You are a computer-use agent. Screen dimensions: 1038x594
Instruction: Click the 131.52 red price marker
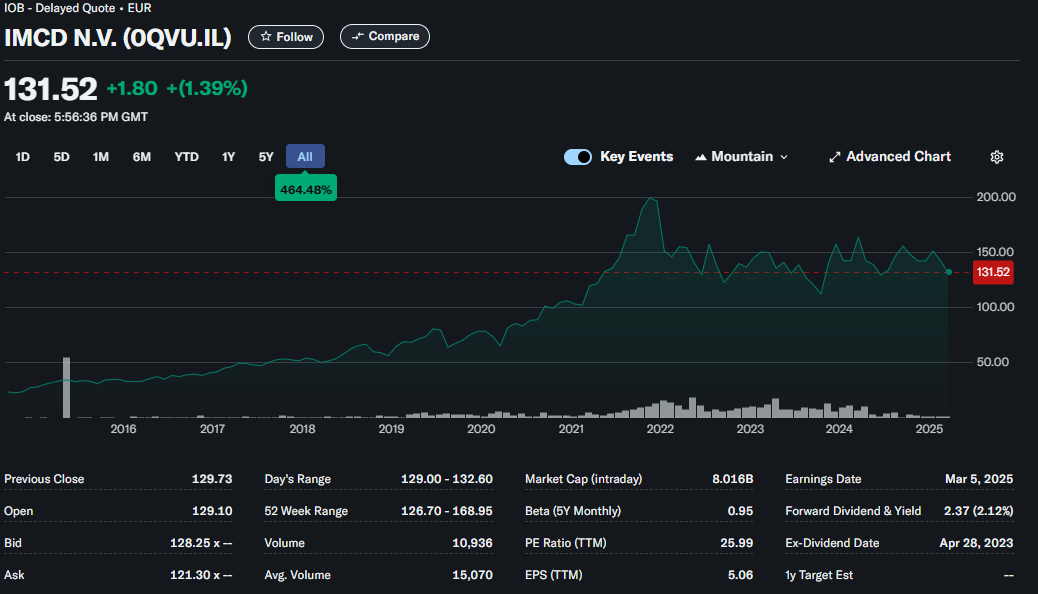click(x=993, y=272)
